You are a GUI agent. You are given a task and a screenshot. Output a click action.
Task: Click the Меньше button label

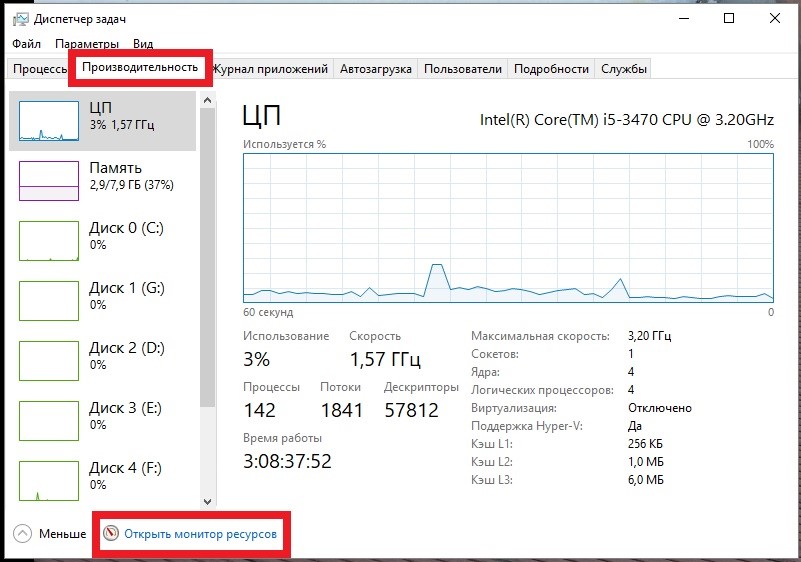[63, 534]
